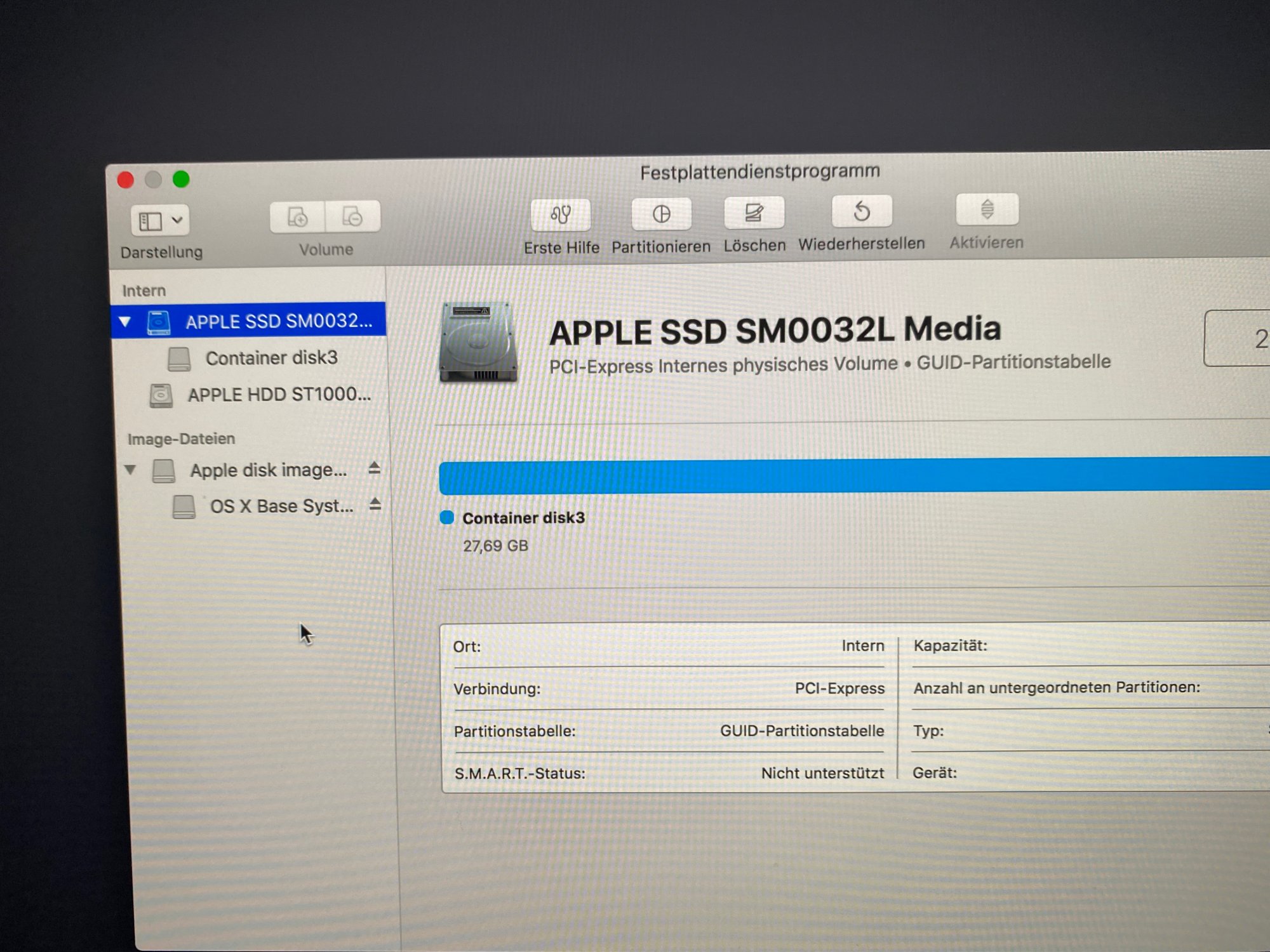1270x952 pixels.
Task: Eject the OS X Base System volume
Action: click(375, 505)
